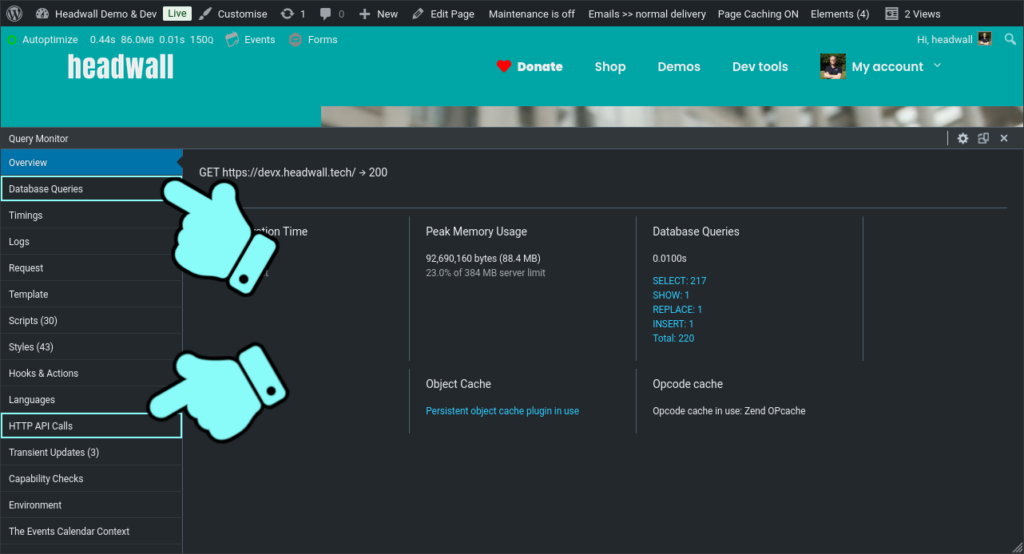The image size is (1024, 554).
Task: Select Scripts (30) panel
Action: click(91, 321)
